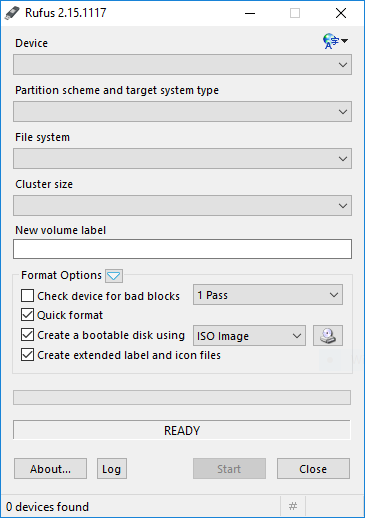Click the About... button
Viewport: 365px width, 518px height.
coord(50,469)
